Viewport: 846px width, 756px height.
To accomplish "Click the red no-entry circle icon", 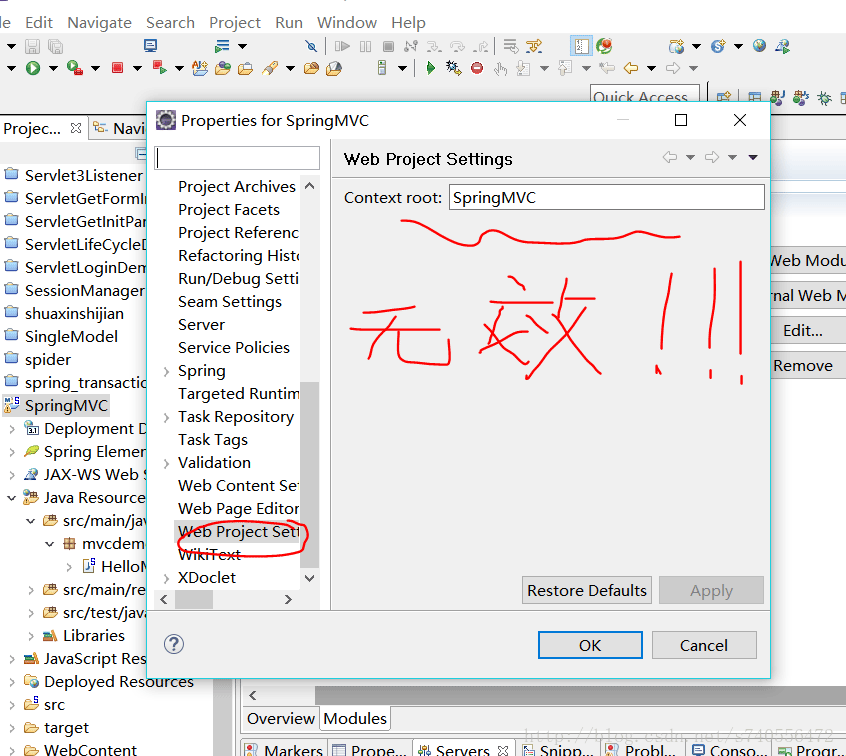I will tap(477, 68).
